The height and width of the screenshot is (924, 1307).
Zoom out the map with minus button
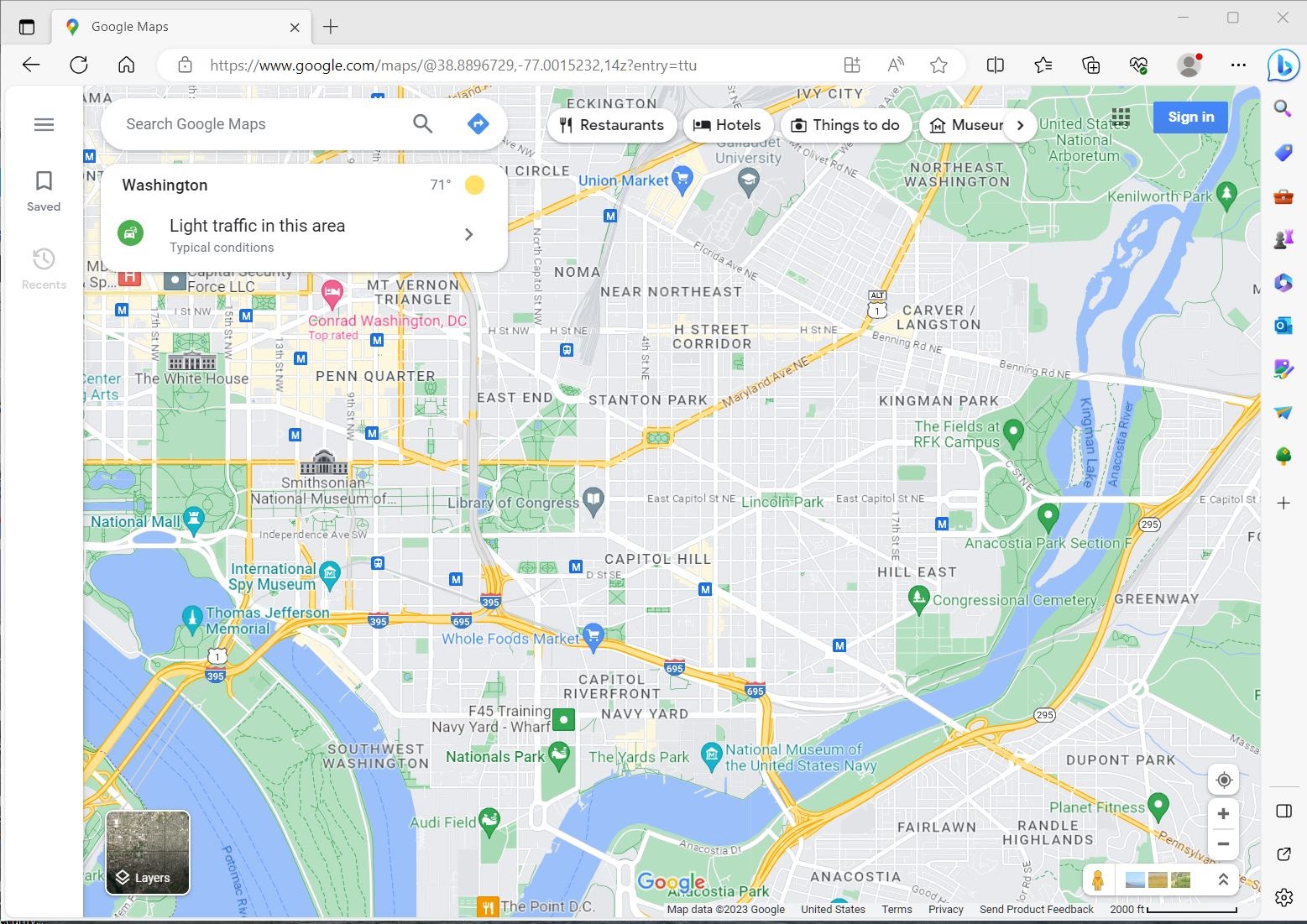(x=1224, y=844)
